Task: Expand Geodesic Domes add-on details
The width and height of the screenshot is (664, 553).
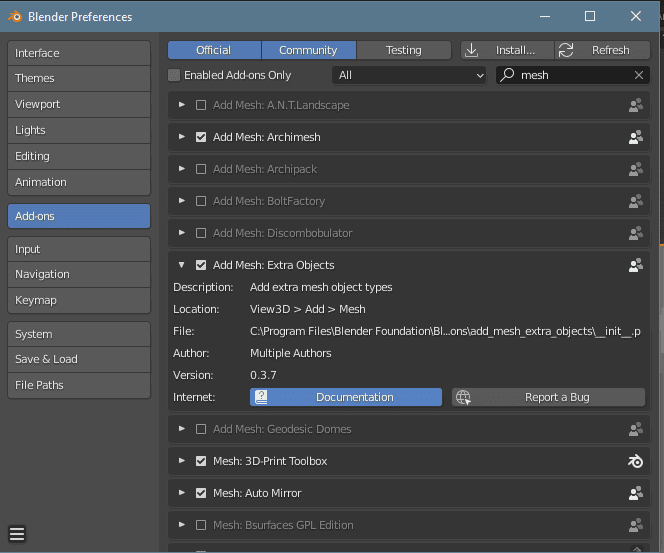Action: 182,429
